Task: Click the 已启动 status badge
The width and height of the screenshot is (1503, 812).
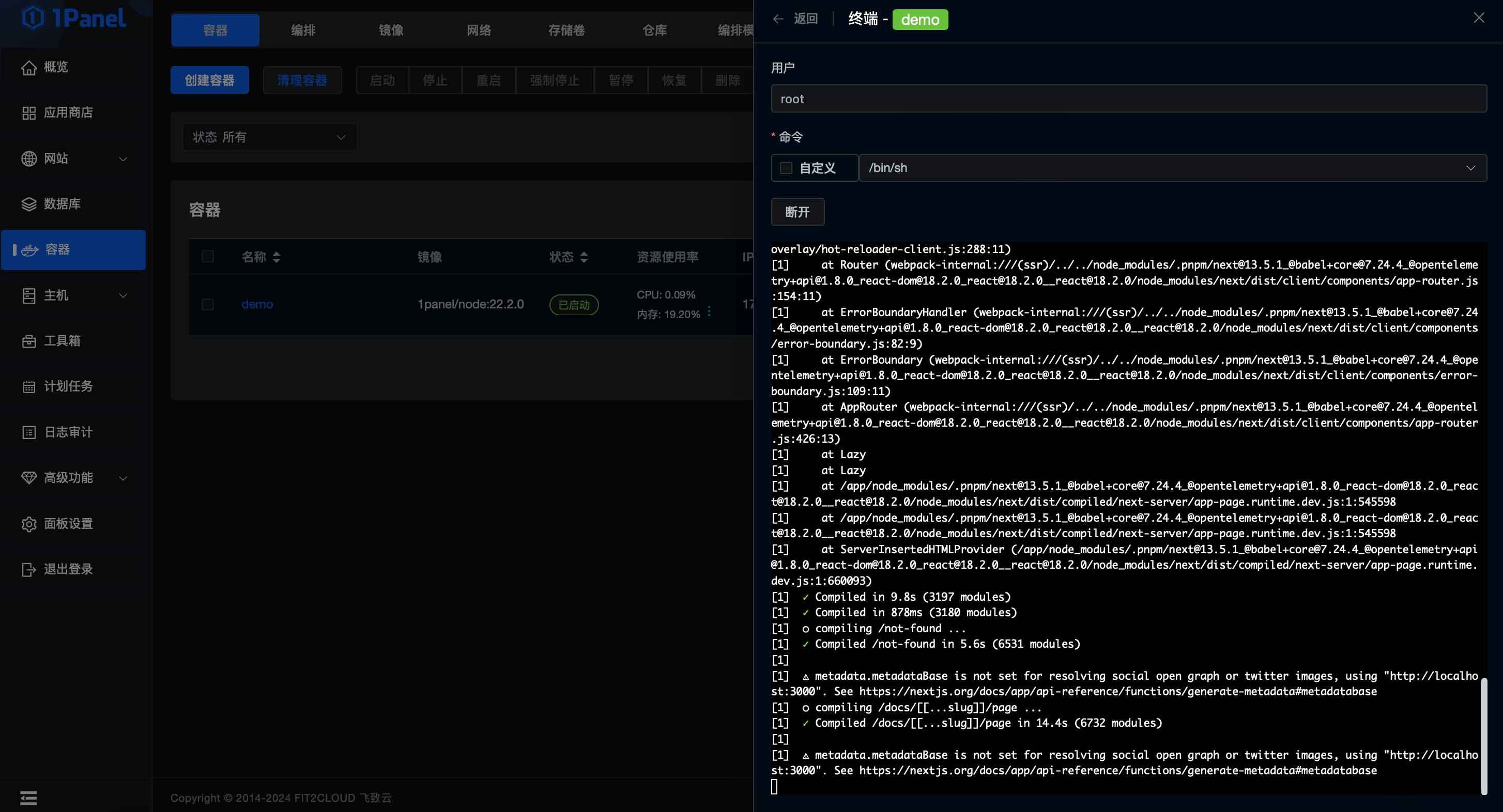Action: point(574,305)
